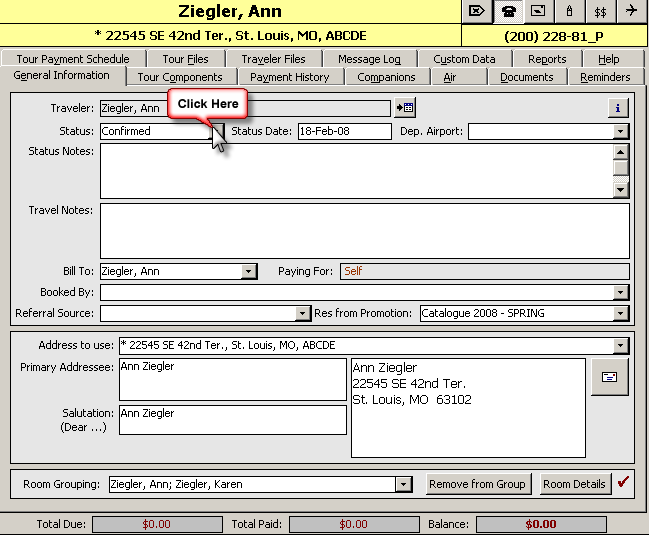Click the telephone icon in the header
The width and height of the screenshot is (649, 535).
[510, 11]
